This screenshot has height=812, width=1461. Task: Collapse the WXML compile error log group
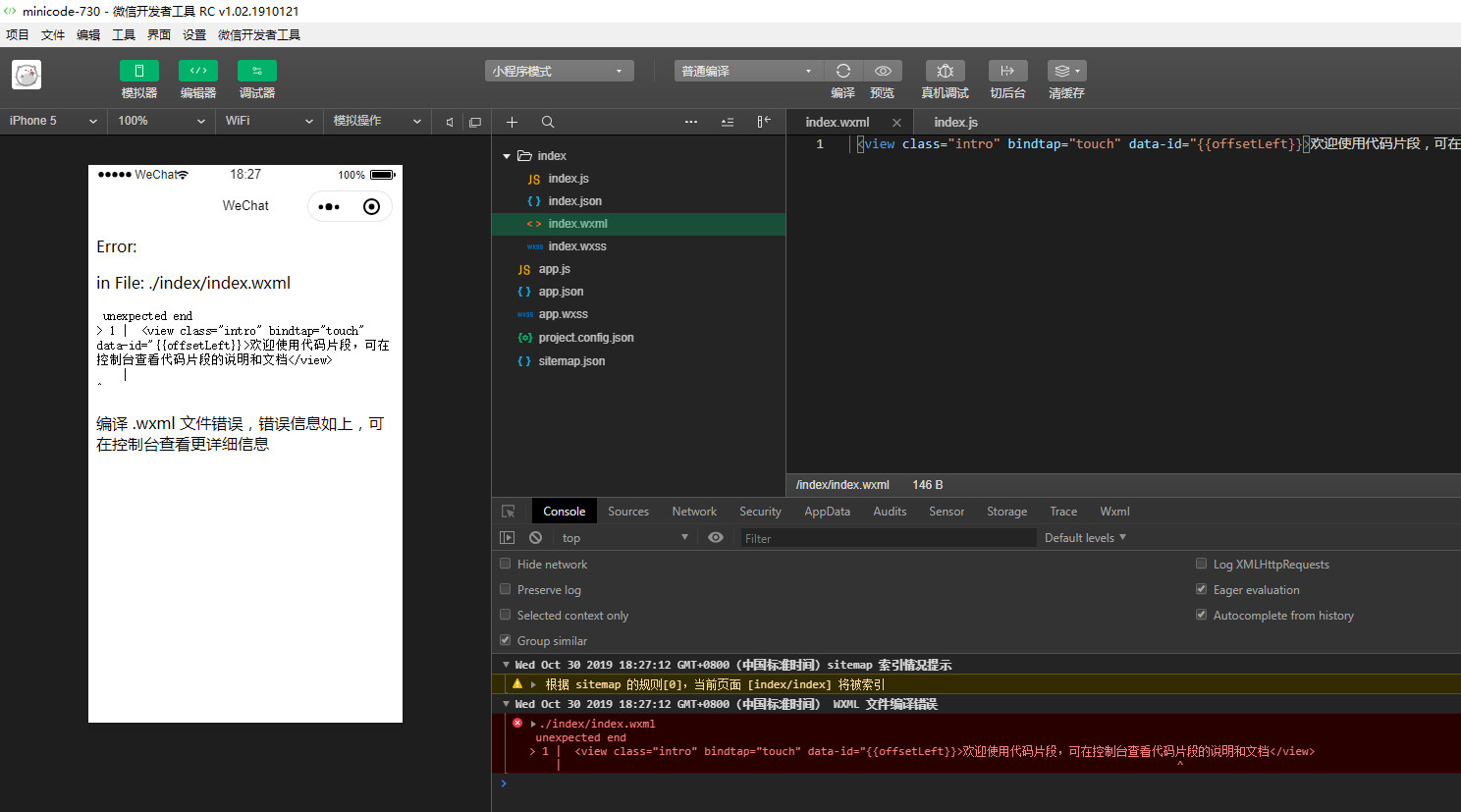[x=506, y=704]
